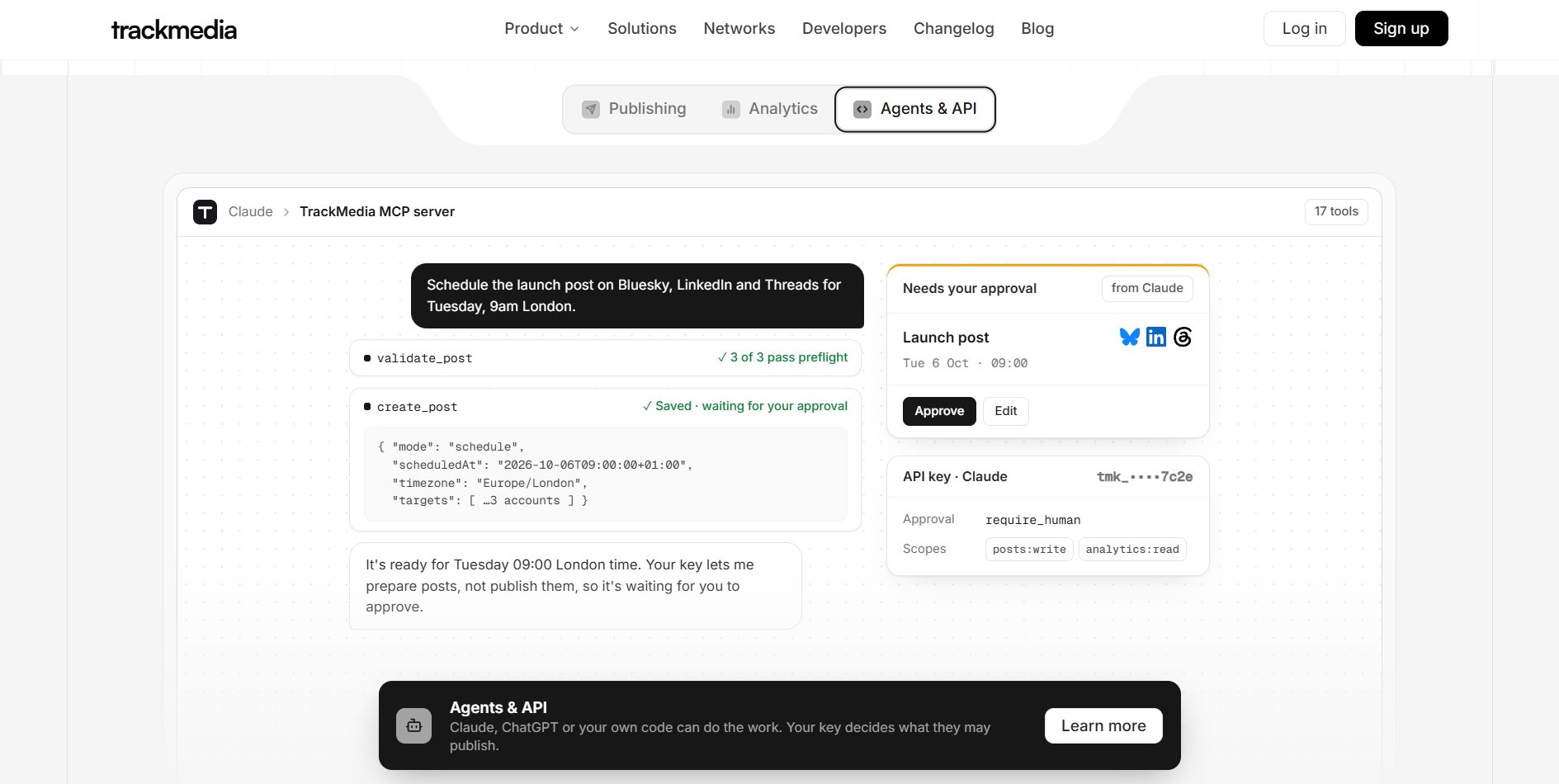Click the posts:write scope chip
The width and height of the screenshot is (1559, 784).
[1029, 550]
